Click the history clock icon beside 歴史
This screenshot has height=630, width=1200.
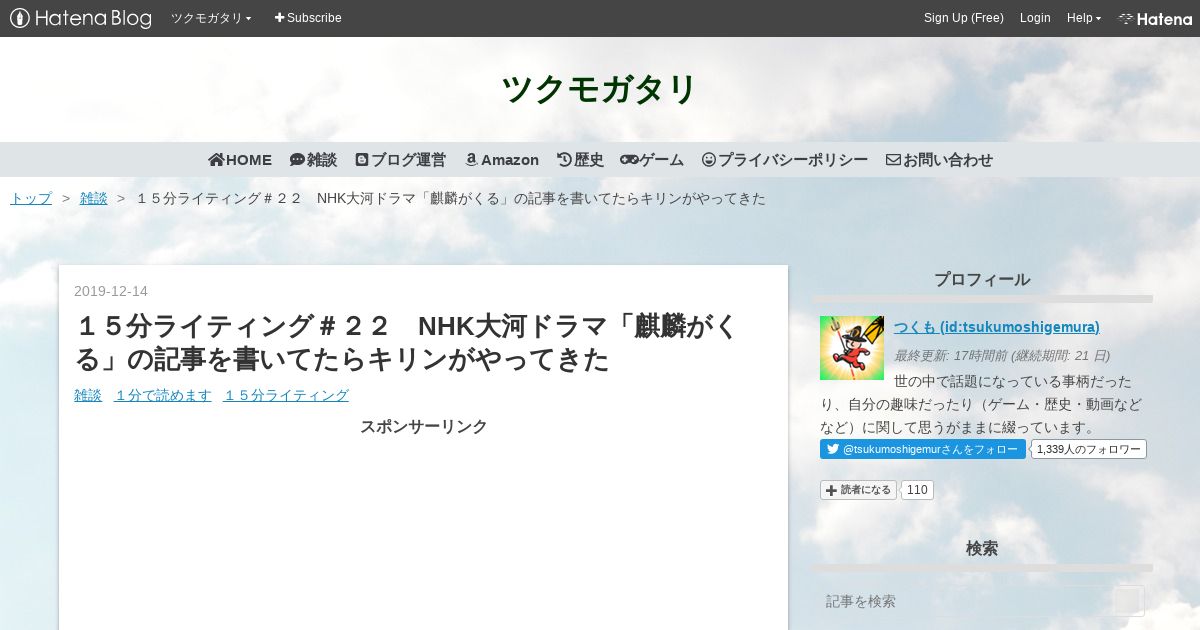point(564,160)
